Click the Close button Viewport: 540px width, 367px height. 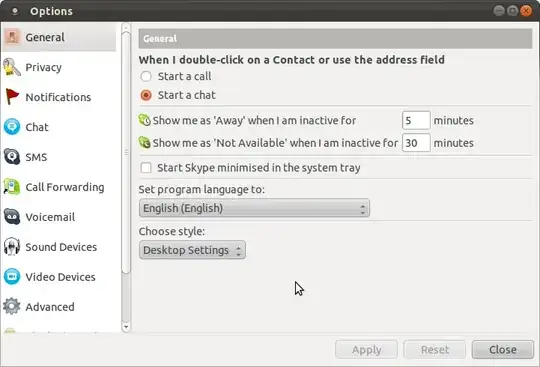502,350
